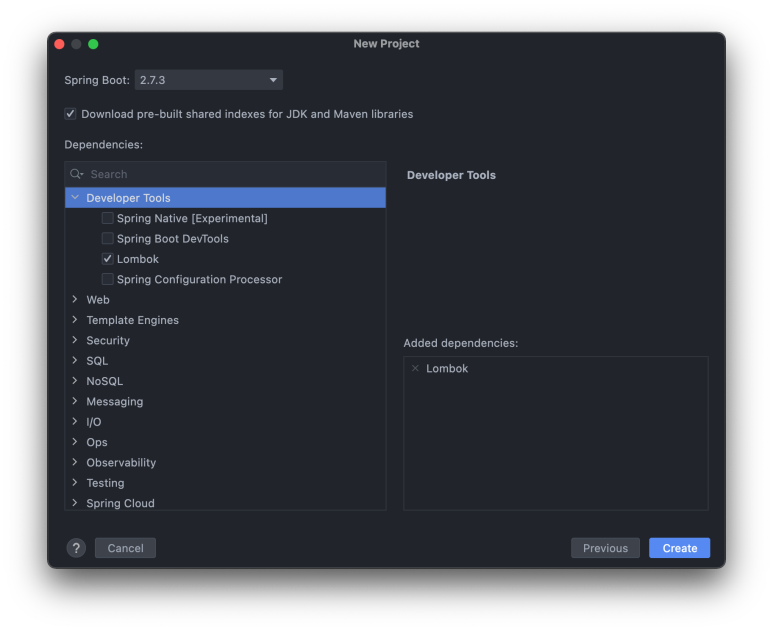The image size is (773, 631).
Task: Close the New Project window
Action: click(x=60, y=44)
